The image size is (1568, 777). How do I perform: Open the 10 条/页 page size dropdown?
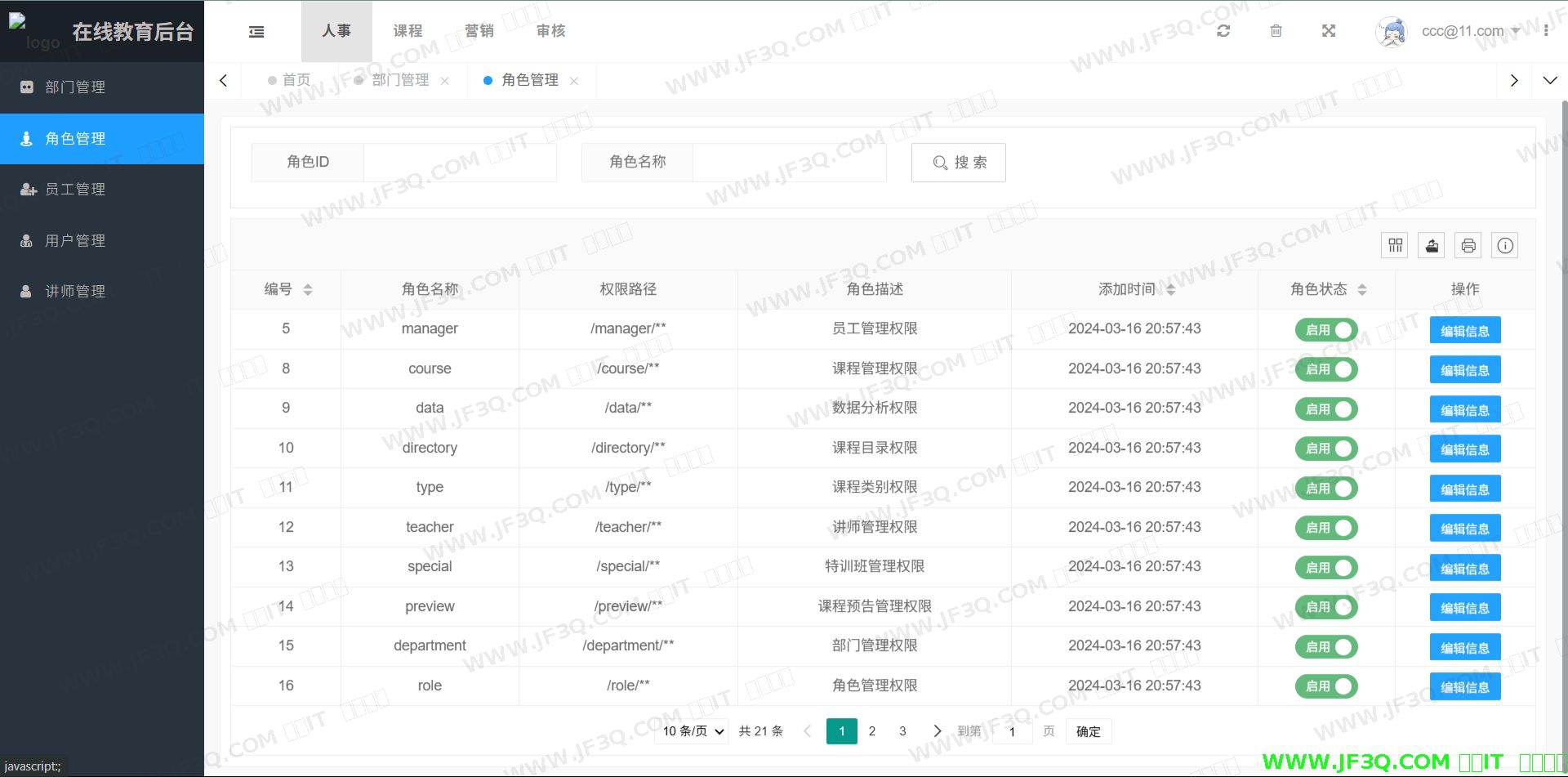point(693,731)
